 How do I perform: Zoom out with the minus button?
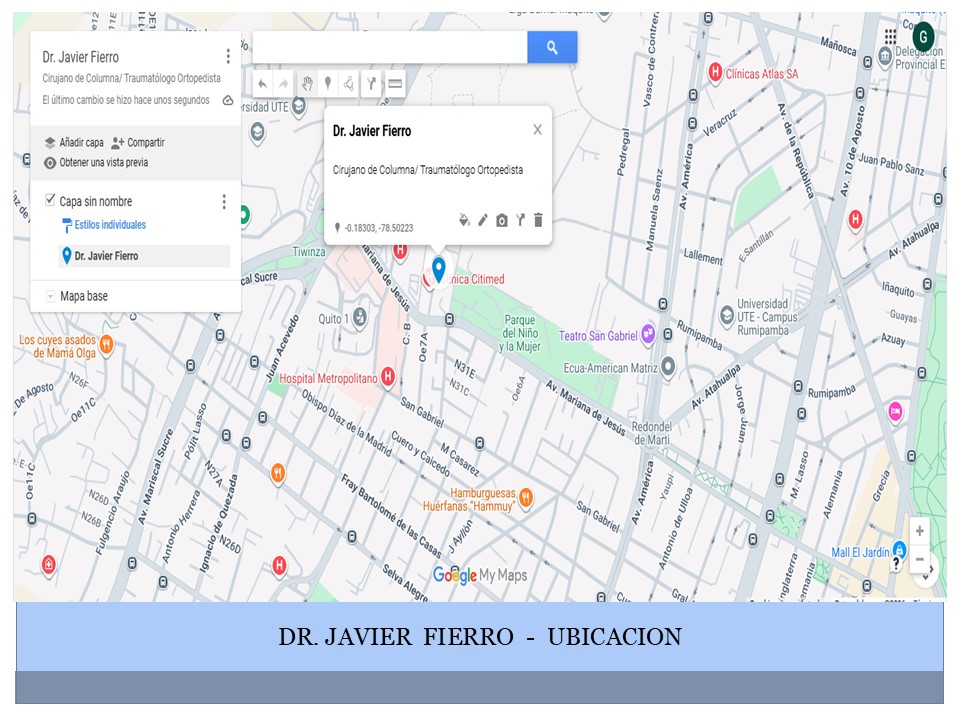tap(919, 559)
